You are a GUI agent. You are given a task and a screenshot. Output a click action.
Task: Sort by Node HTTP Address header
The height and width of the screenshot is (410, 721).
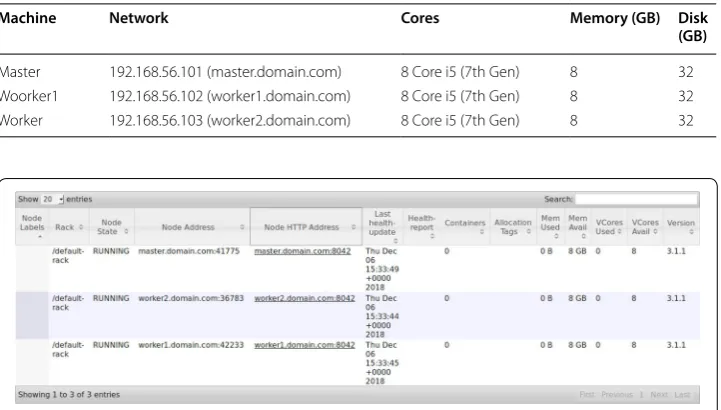(x=306, y=227)
